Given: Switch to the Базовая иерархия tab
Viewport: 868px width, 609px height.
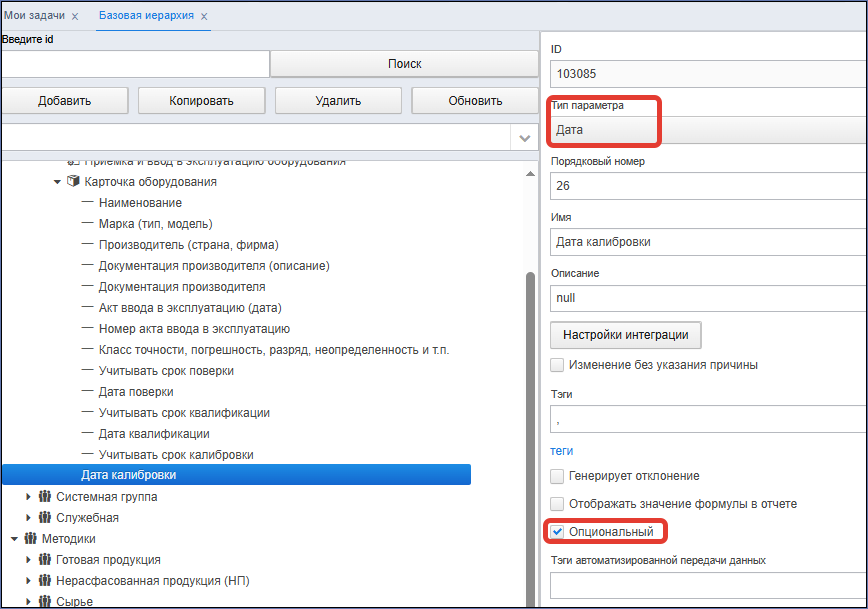Looking at the screenshot, I should 146,16.
